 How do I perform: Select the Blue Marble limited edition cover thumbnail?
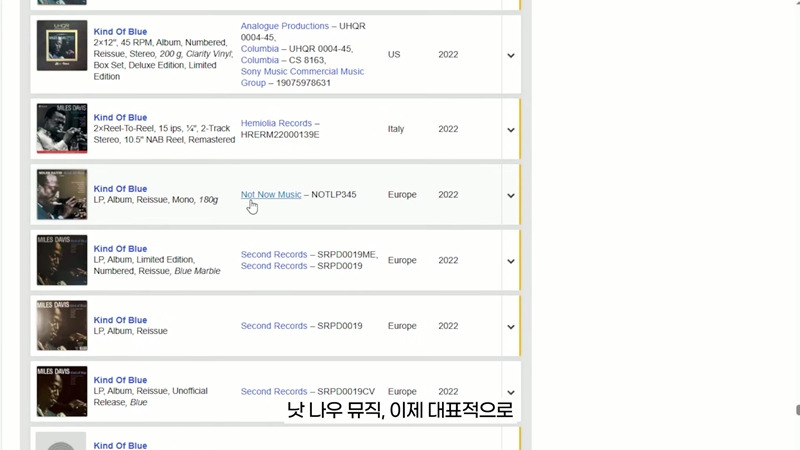(62, 260)
